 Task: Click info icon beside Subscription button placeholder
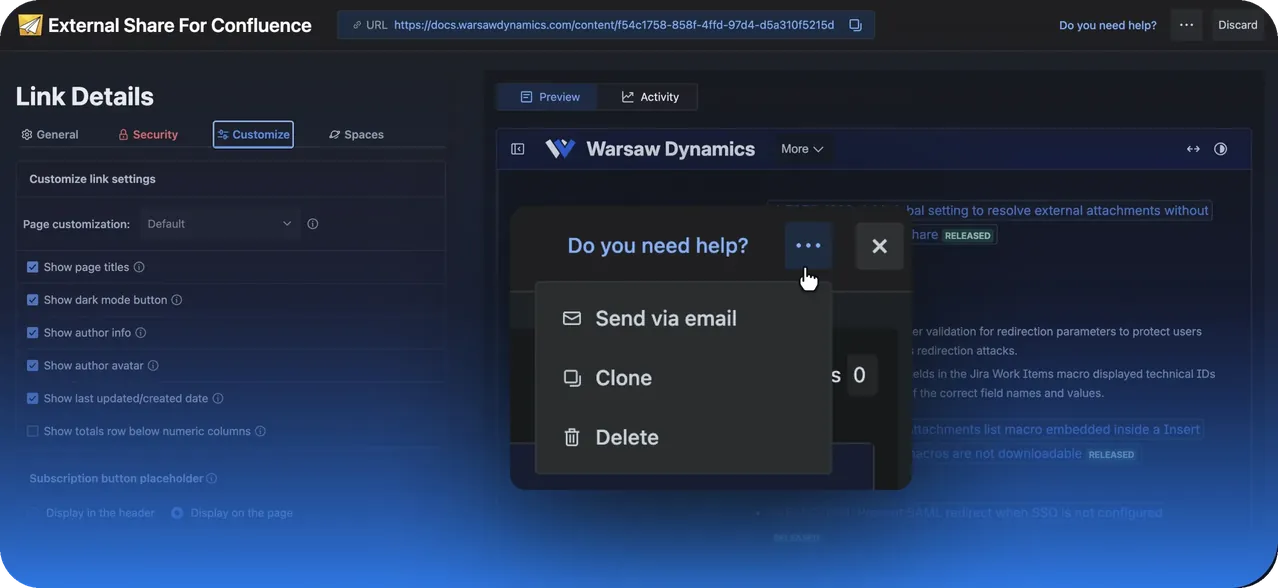point(211,479)
